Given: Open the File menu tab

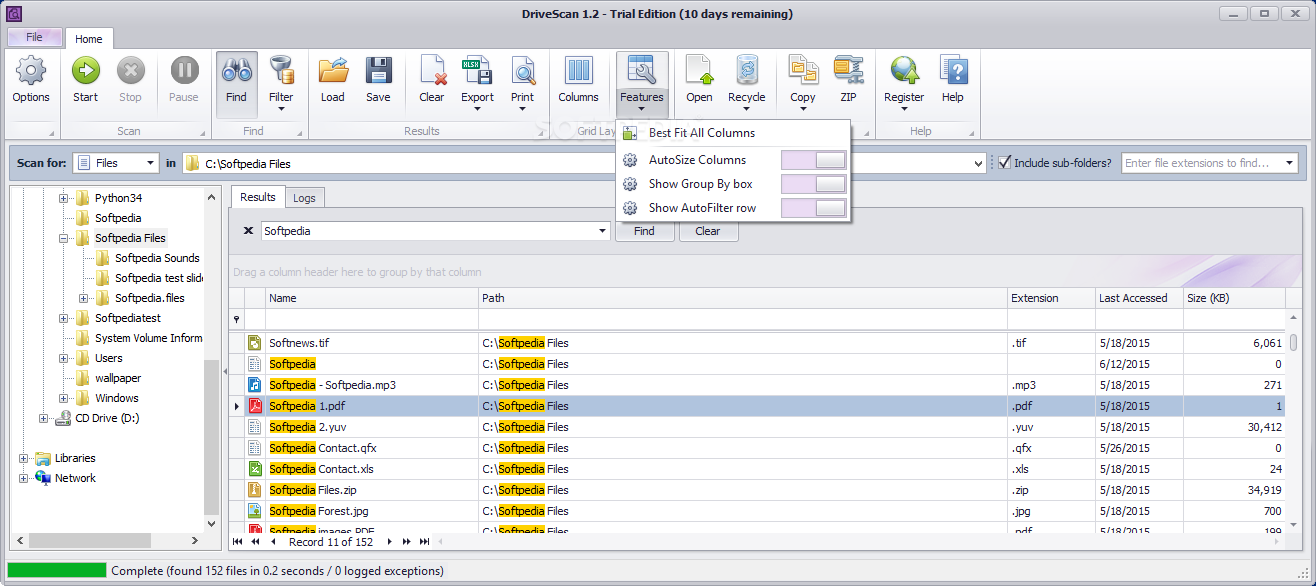Looking at the screenshot, I should pos(35,37).
